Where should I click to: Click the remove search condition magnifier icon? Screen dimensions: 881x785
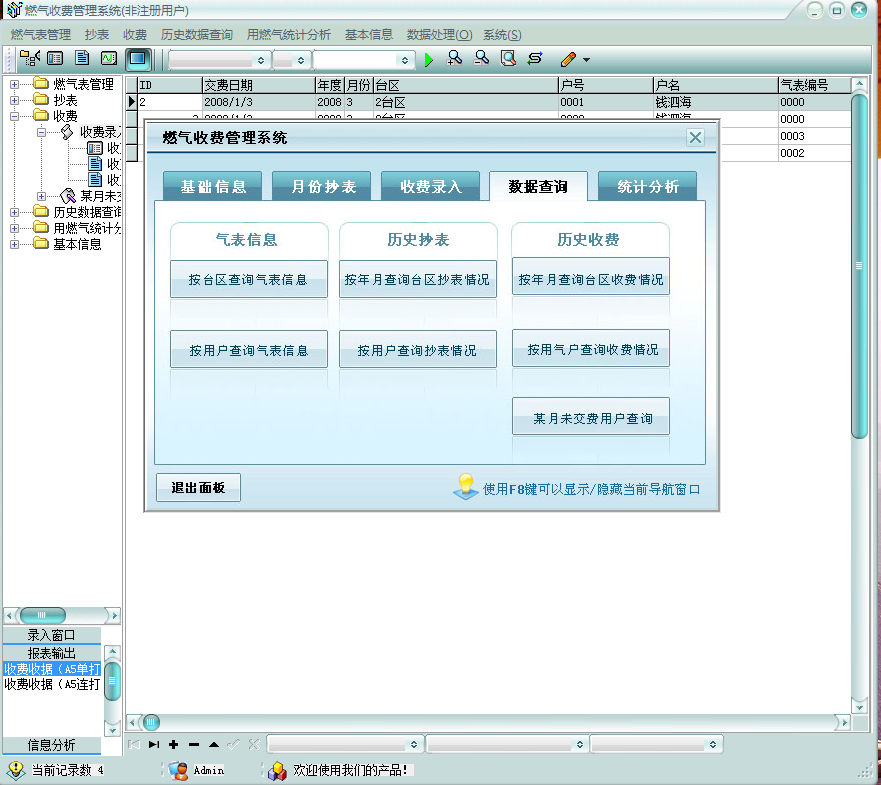pyautogui.click(x=481, y=58)
